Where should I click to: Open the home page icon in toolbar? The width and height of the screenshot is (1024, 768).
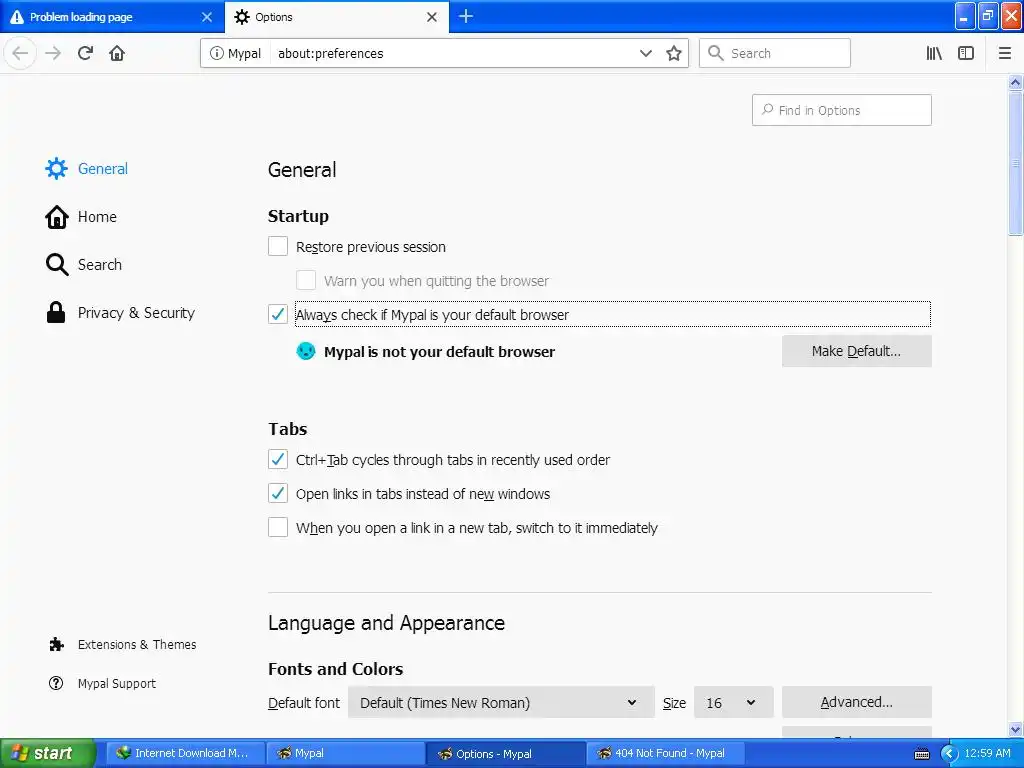coord(117,53)
